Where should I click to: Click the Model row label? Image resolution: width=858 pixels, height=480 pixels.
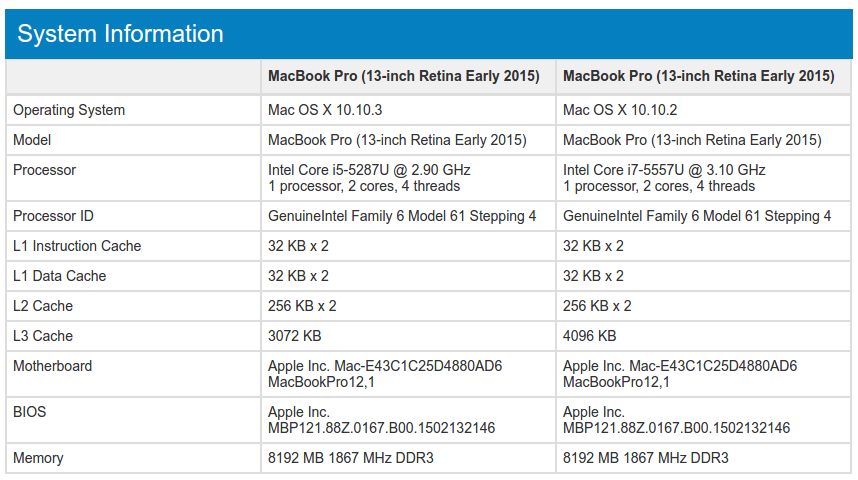click(x=32, y=140)
